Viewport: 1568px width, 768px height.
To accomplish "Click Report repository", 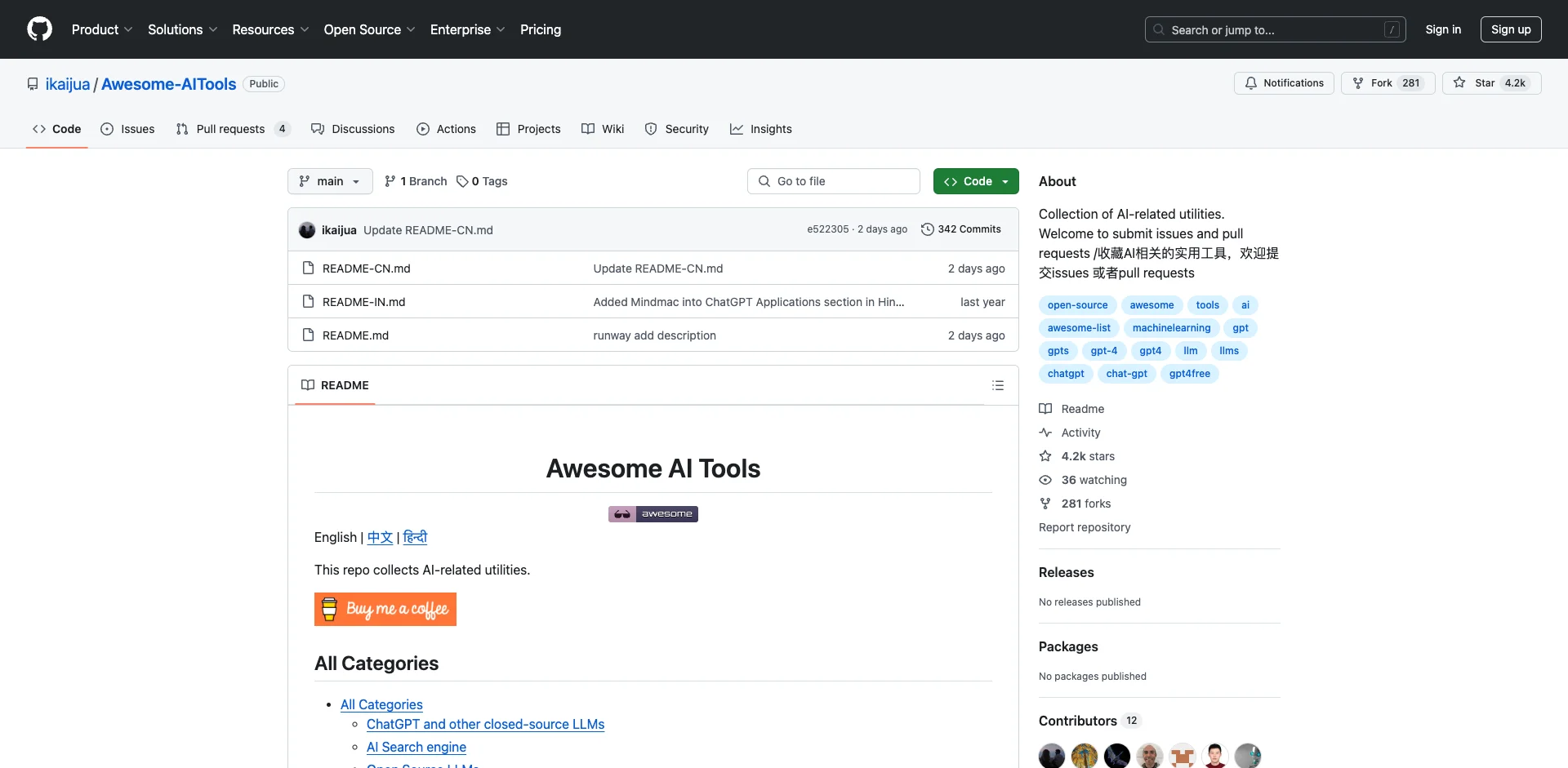I will (x=1085, y=527).
